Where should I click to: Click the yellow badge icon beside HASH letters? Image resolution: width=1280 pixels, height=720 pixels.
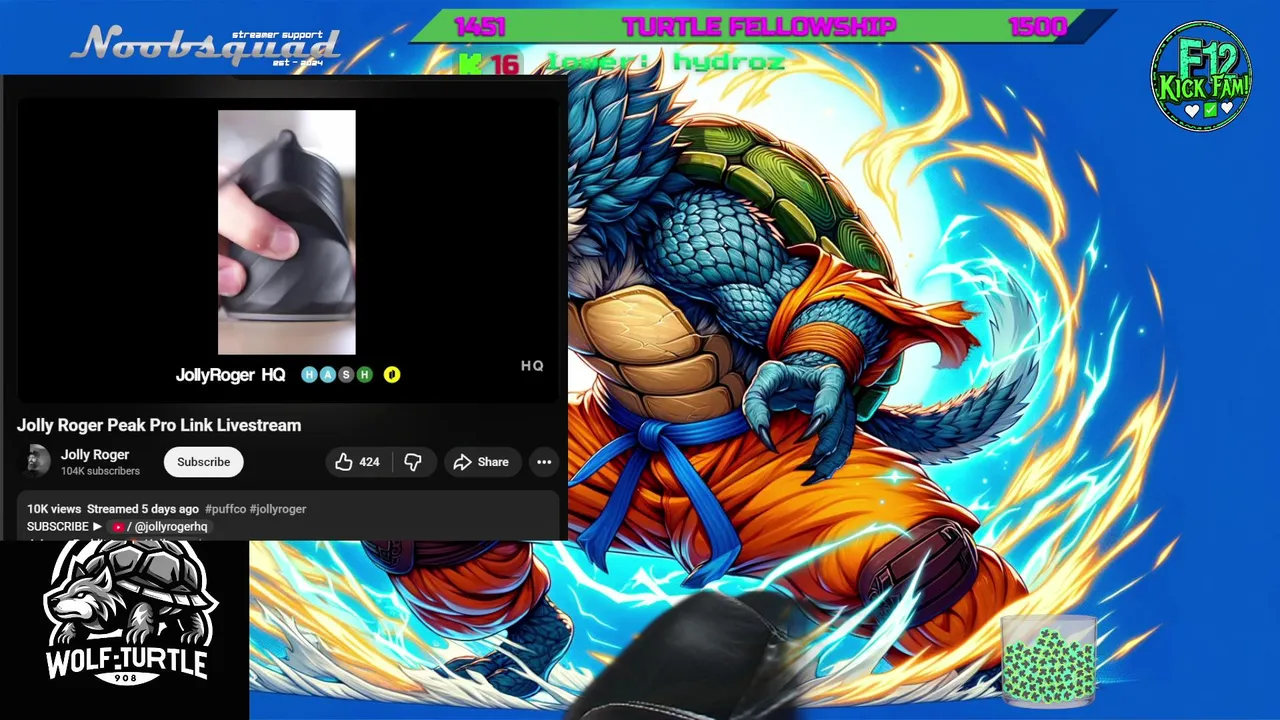tap(392, 374)
